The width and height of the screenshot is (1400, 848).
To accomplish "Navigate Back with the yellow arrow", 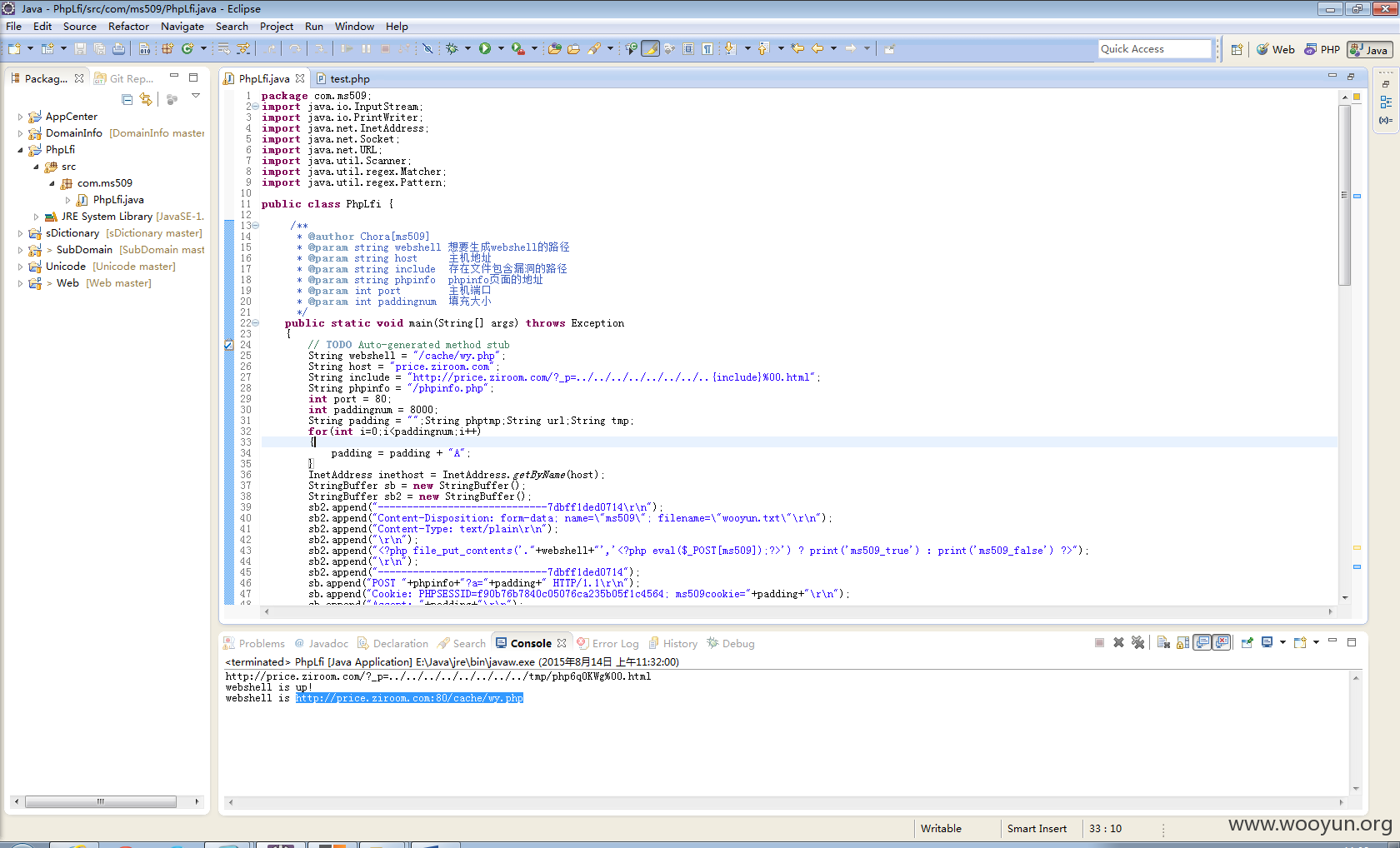I will pyautogui.click(x=817, y=49).
